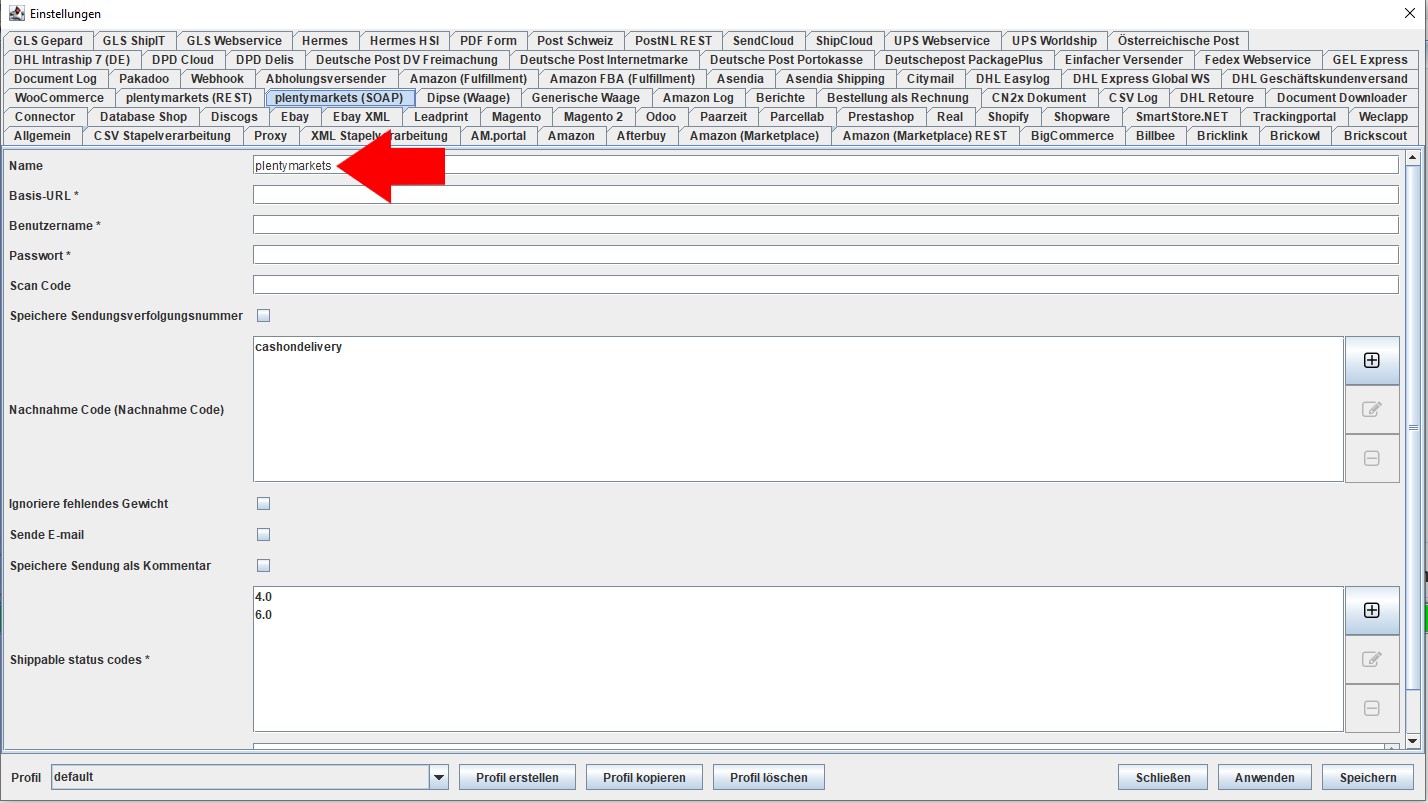Image resolution: width=1428 pixels, height=803 pixels.
Task: Switch to the UPS Worldship tab
Action: [x=1054, y=41]
